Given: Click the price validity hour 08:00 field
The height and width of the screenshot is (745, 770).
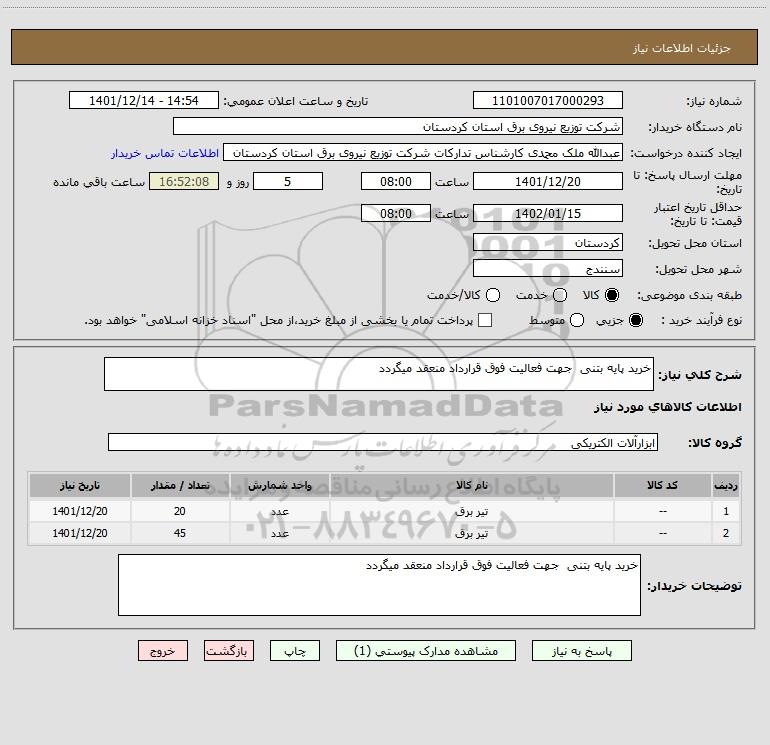Looking at the screenshot, I should coord(396,213).
